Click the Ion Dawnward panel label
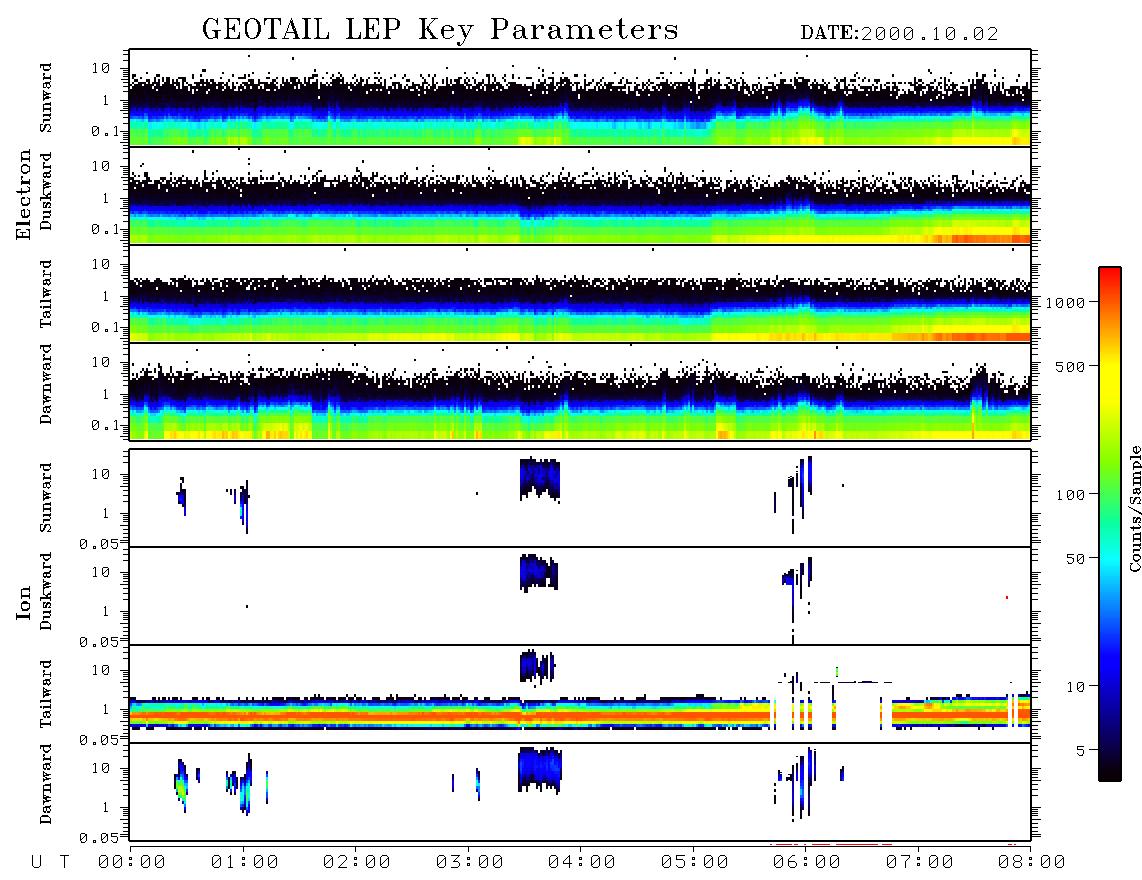This screenshot has width=1142, height=880. click(x=46, y=784)
